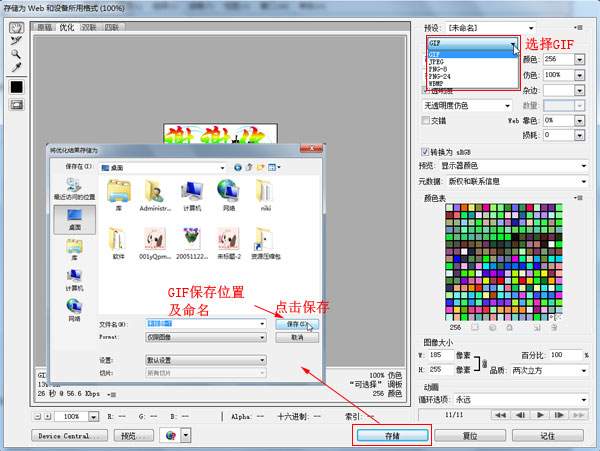Open the 保存在 桌面 location dropdown

(163, 168)
